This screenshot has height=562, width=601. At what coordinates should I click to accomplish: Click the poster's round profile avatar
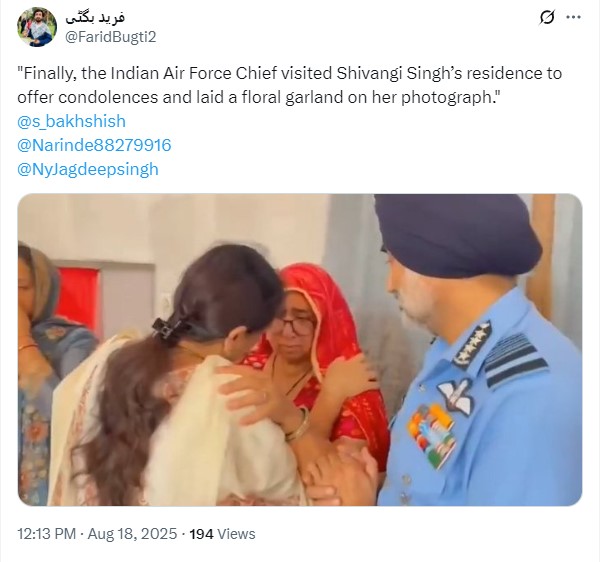pos(37,27)
